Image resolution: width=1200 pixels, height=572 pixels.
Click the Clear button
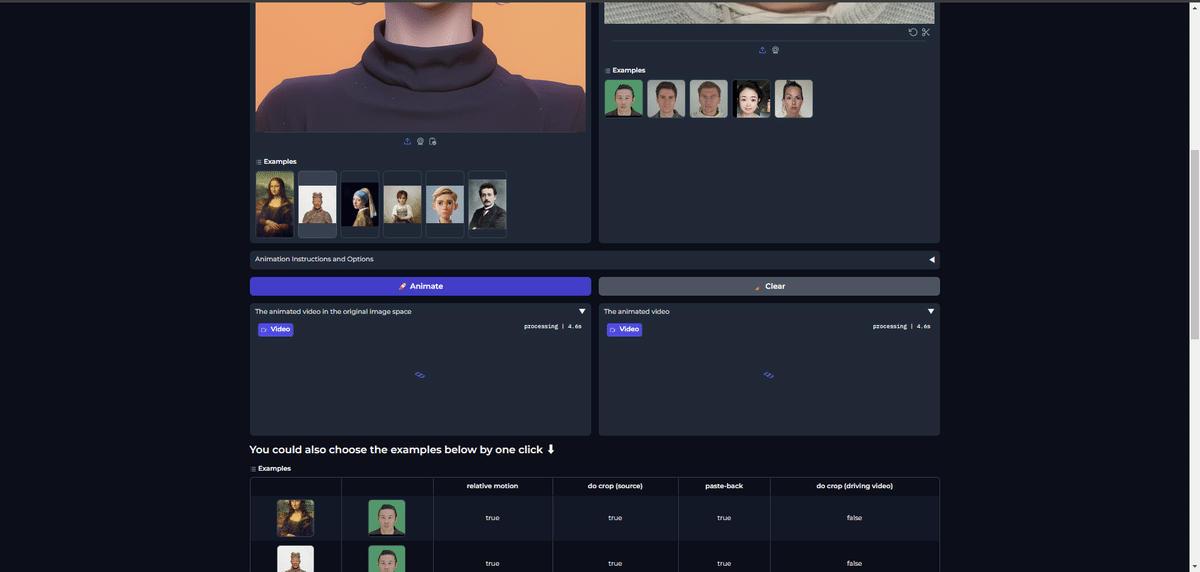pos(769,286)
